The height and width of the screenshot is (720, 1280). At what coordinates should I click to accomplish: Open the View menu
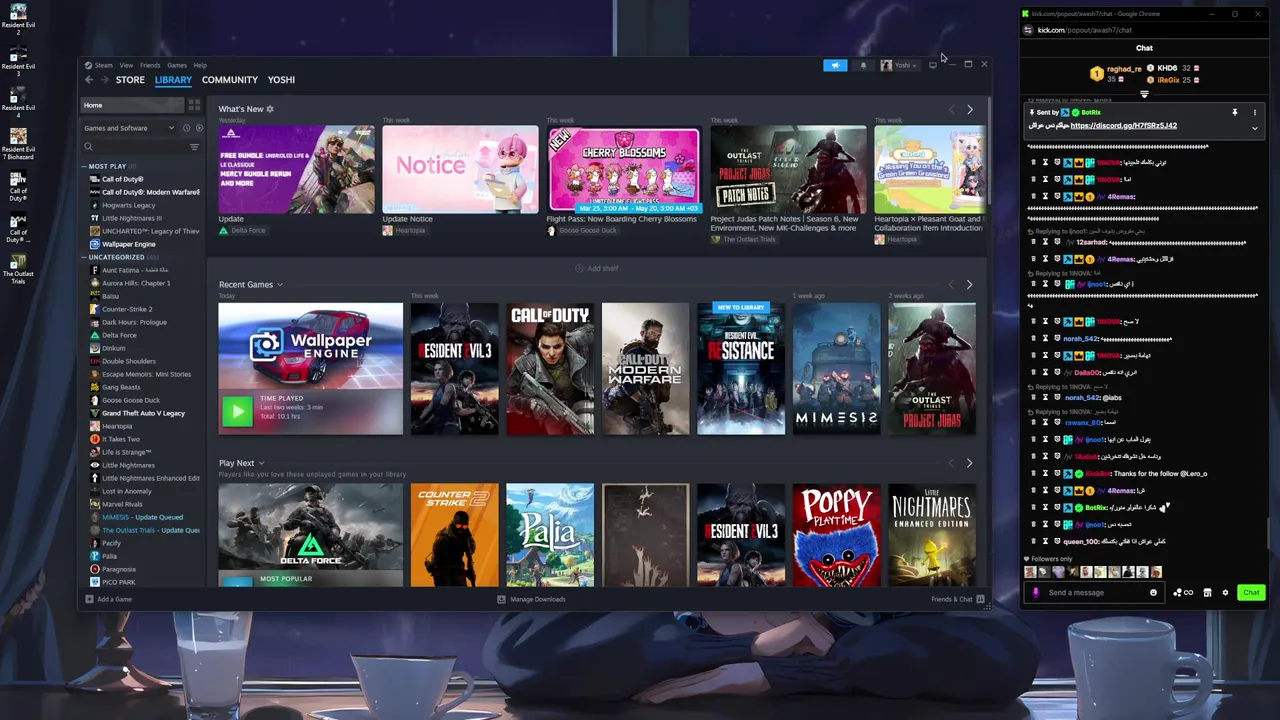(127, 65)
